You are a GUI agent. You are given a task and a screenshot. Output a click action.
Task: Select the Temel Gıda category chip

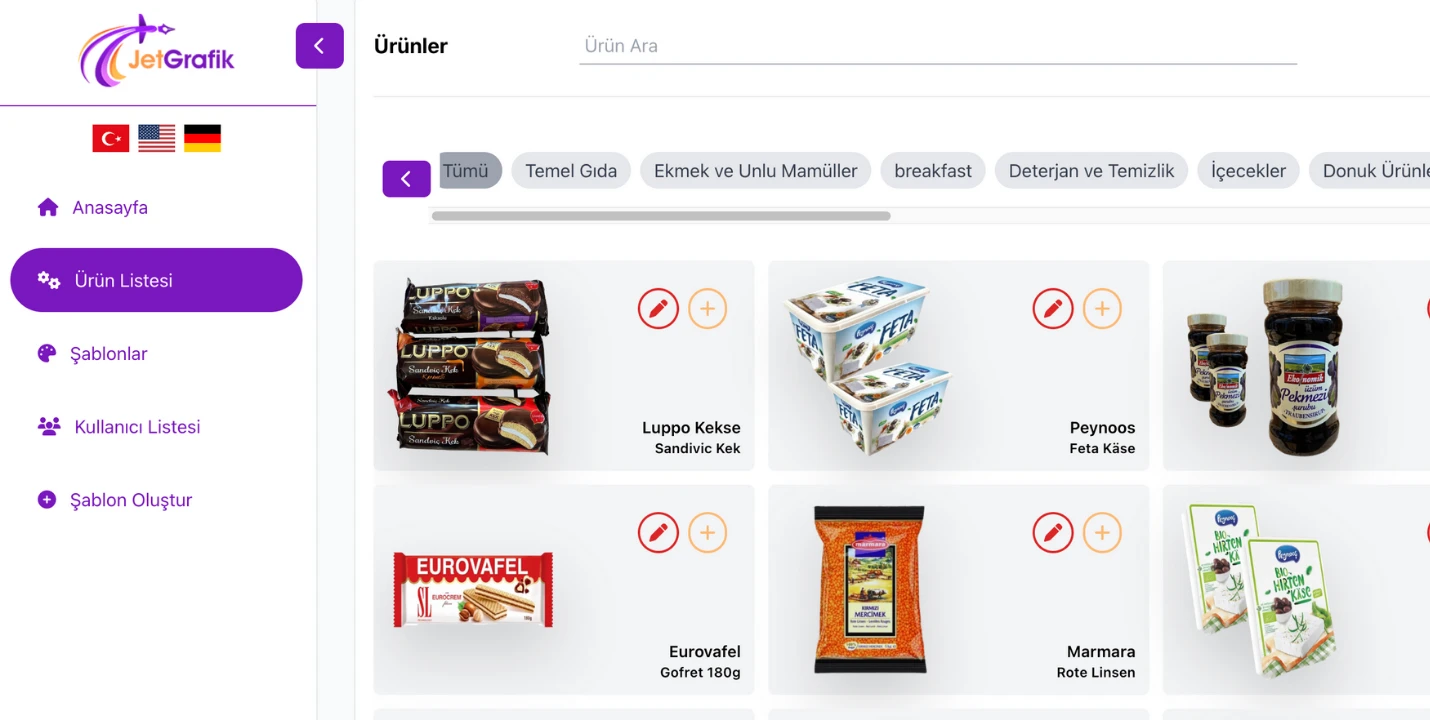[x=571, y=171]
